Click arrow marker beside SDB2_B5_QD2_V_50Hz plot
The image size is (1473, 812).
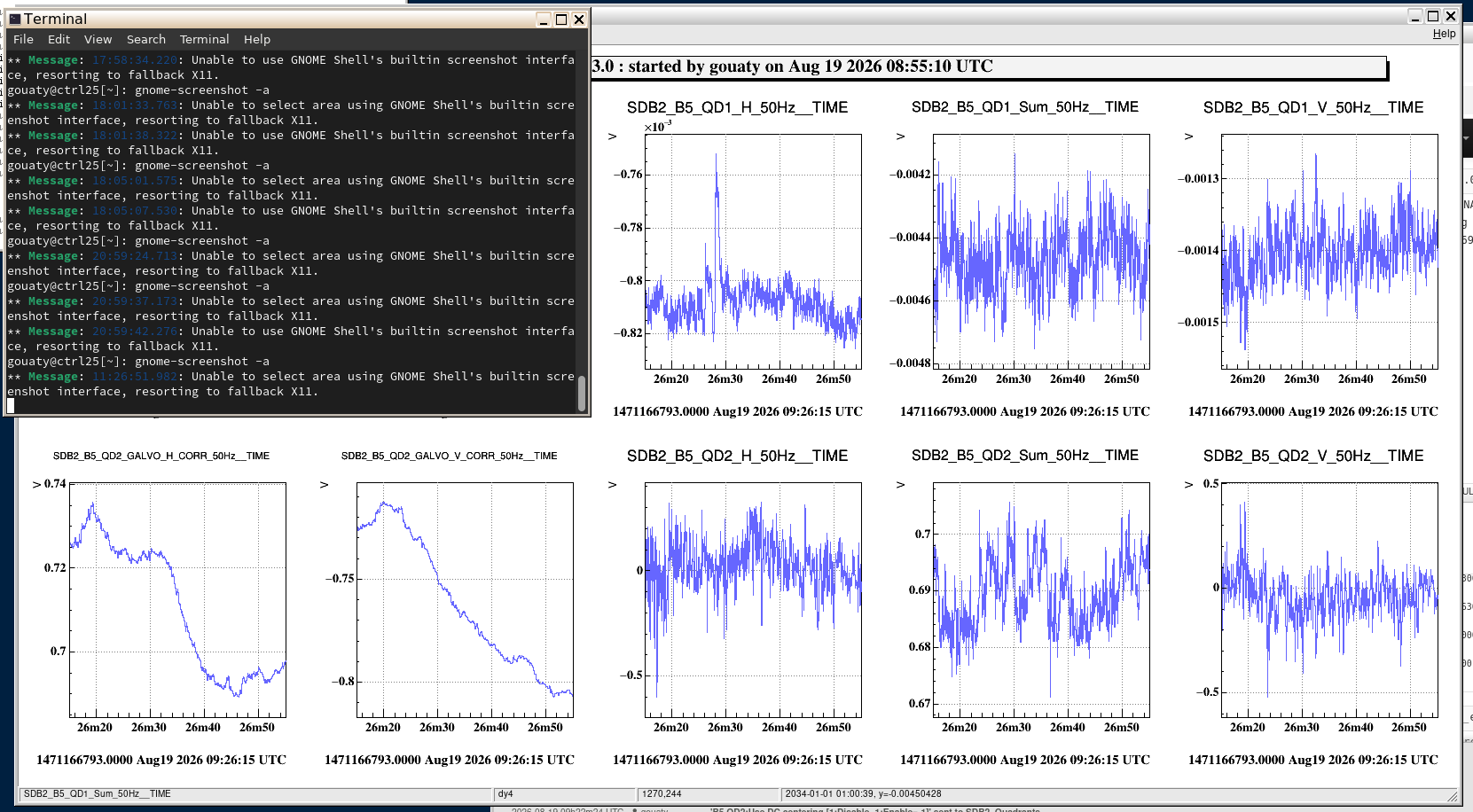(1188, 485)
